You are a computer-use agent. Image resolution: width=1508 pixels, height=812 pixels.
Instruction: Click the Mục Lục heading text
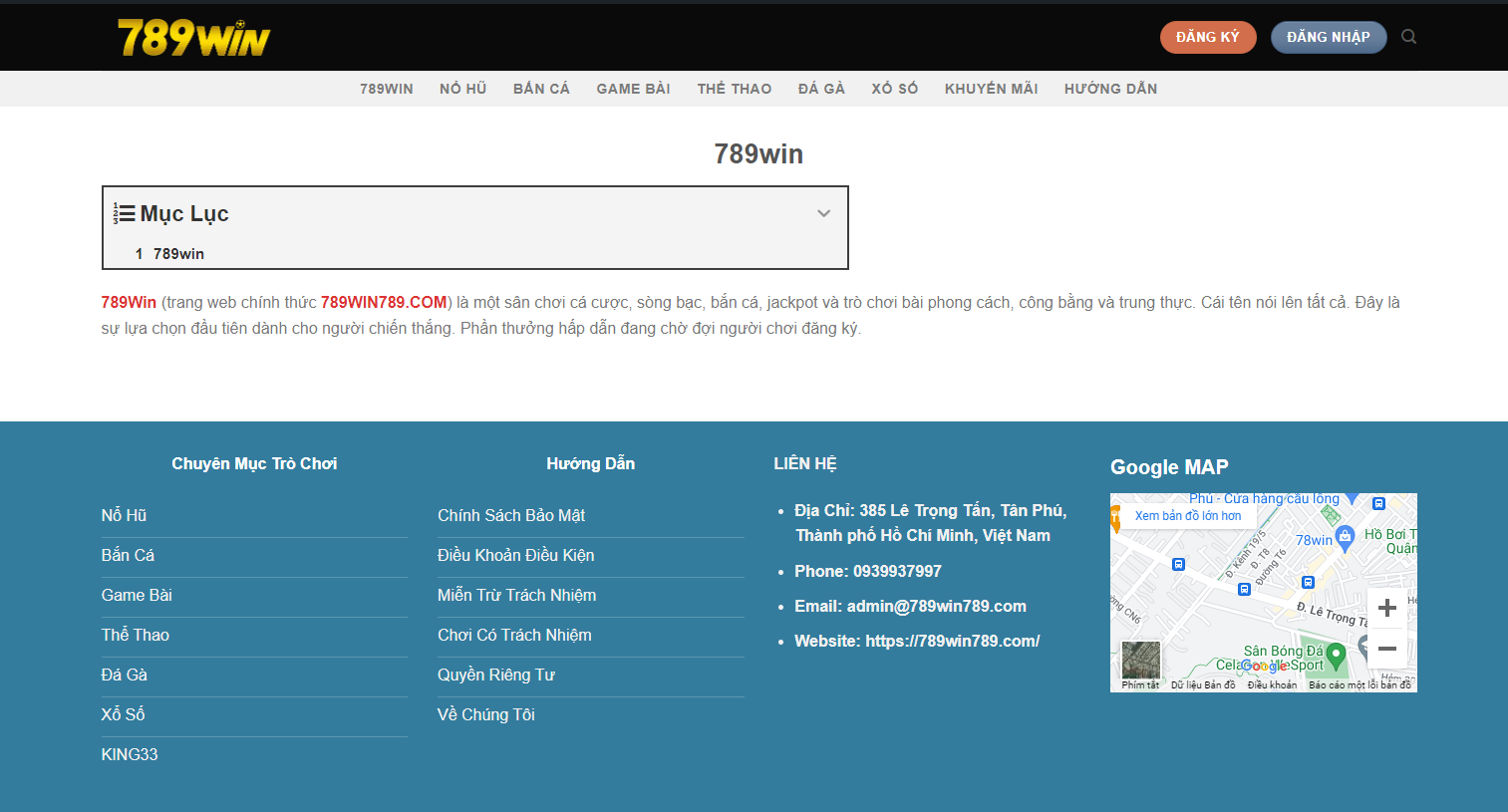click(x=184, y=213)
